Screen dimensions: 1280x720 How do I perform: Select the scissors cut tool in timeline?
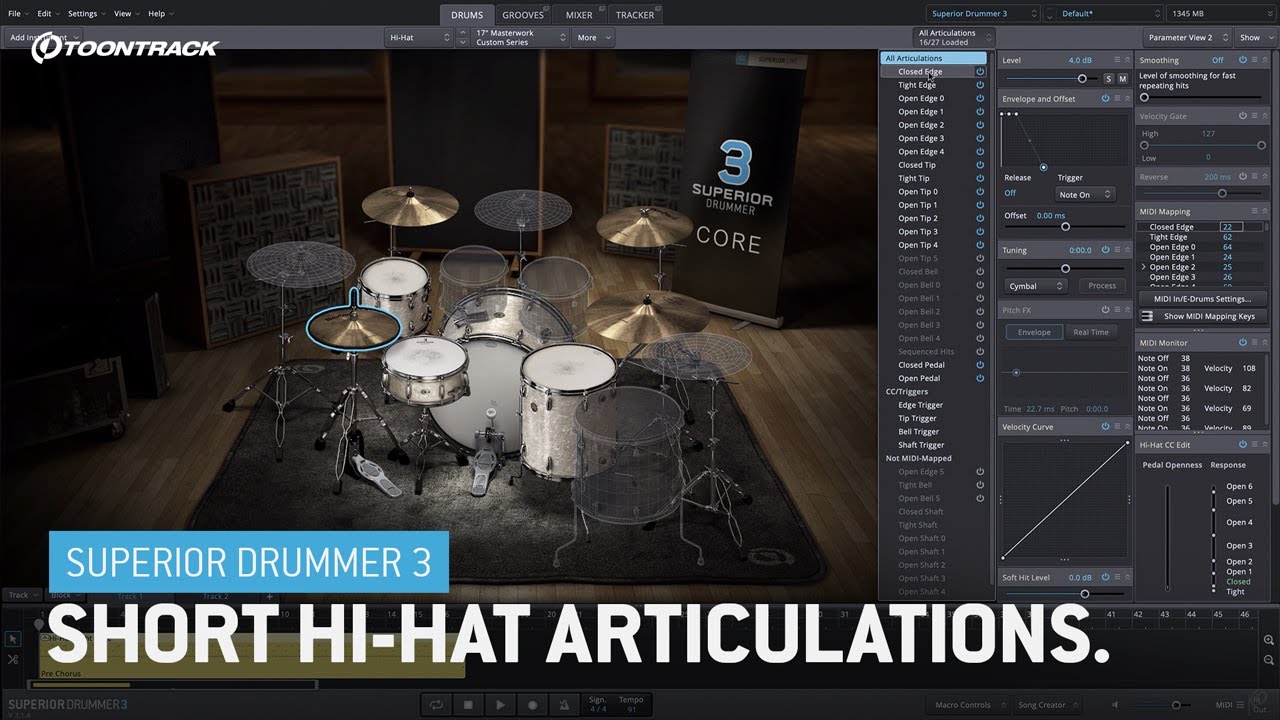[13, 659]
